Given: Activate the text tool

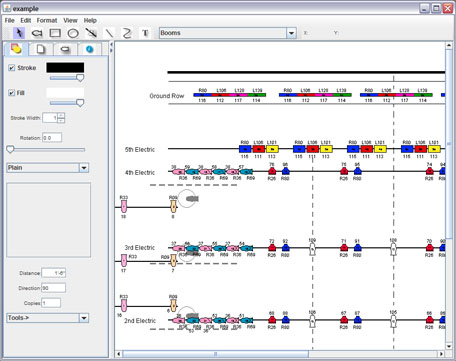Looking at the screenshot, I should pos(145,33).
